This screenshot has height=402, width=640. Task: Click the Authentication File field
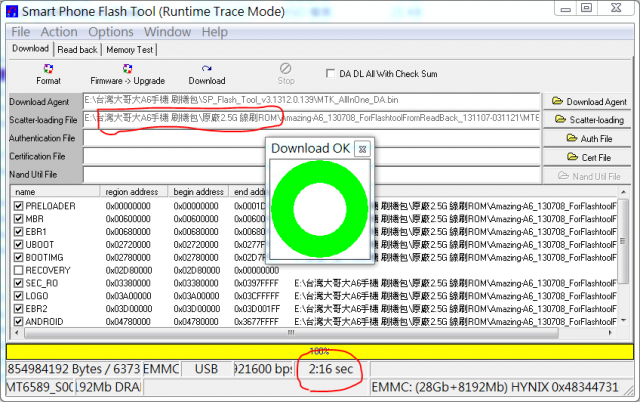(x=312, y=138)
